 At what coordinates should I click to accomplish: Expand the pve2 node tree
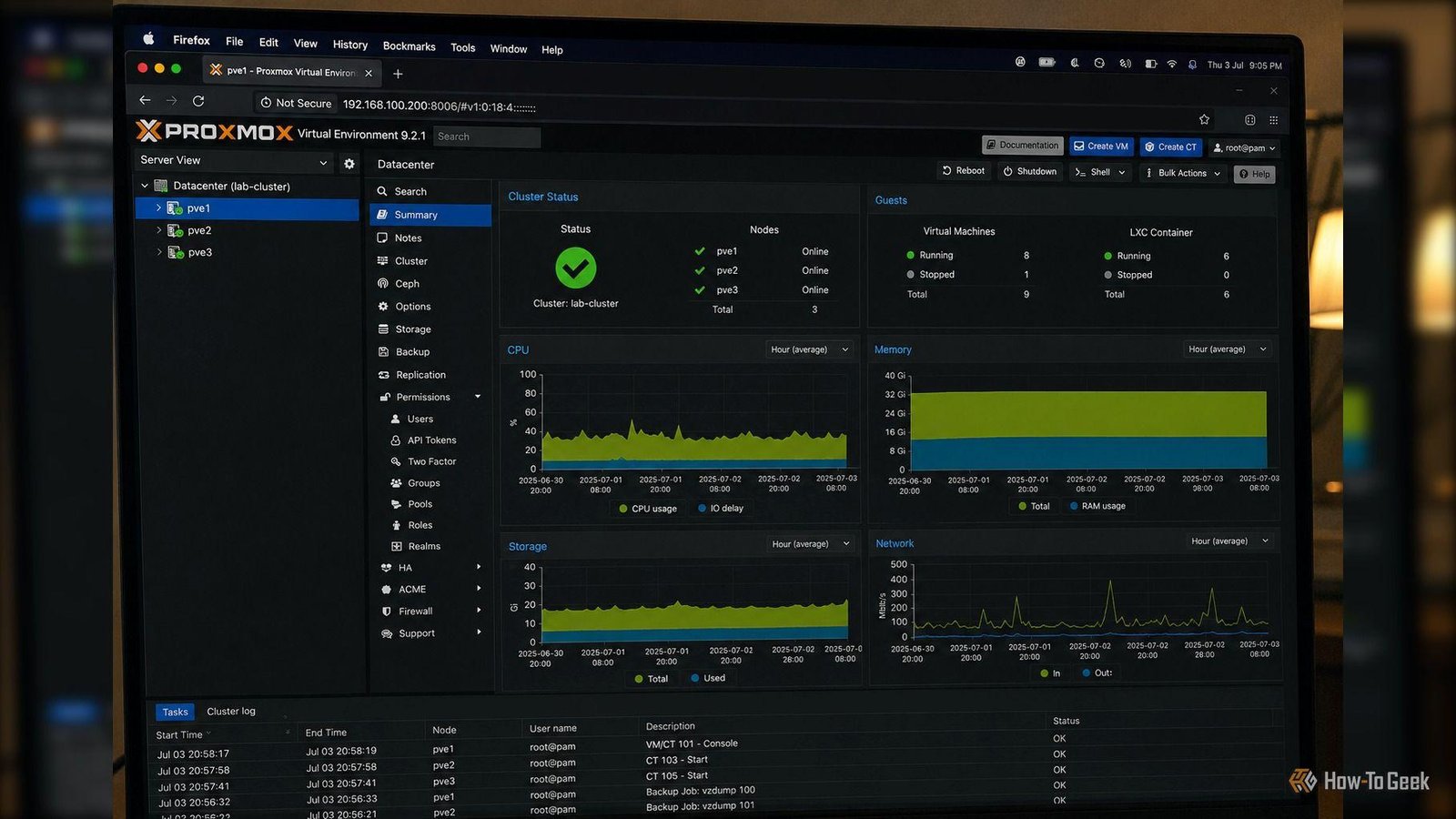[158, 230]
